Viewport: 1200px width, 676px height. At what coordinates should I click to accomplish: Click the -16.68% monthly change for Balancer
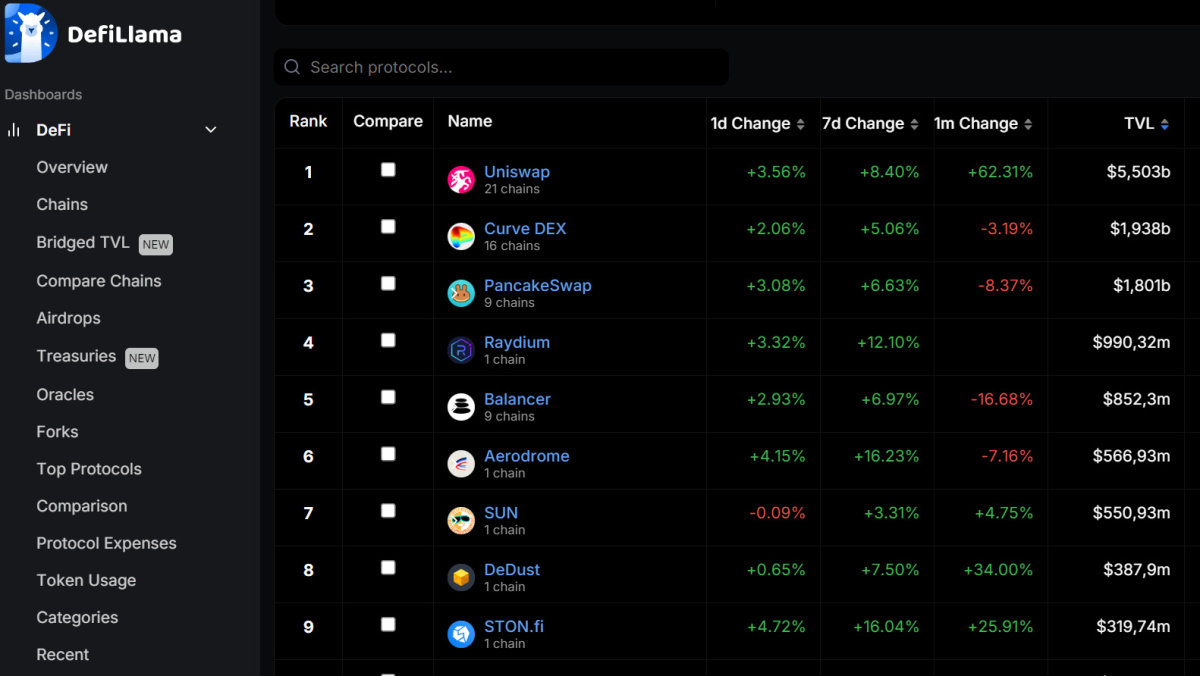click(x=1001, y=399)
